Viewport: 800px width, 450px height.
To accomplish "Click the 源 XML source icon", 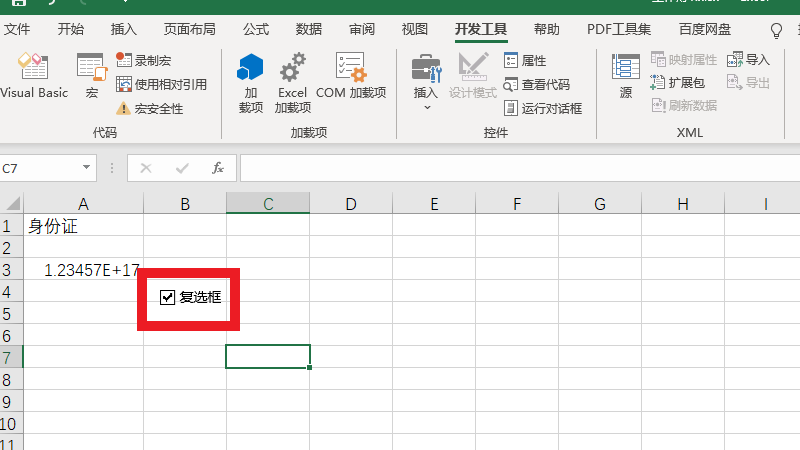I will click(x=626, y=76).
